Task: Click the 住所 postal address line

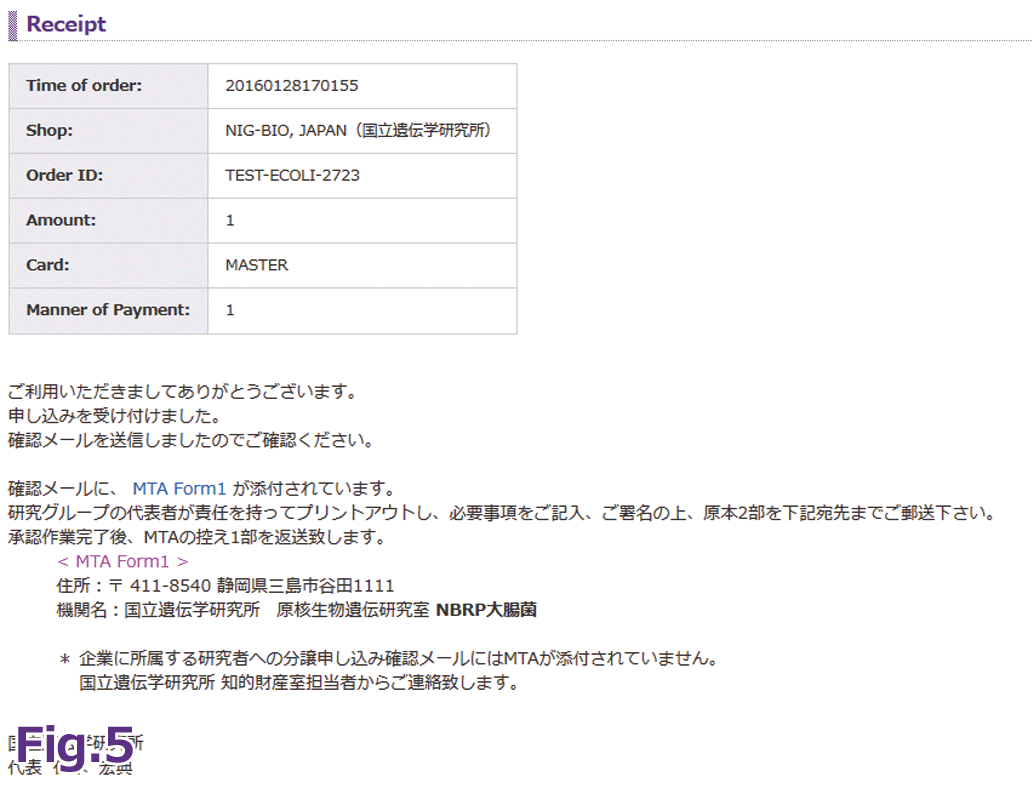Action: pyautogui.click(x=225, y=585)
